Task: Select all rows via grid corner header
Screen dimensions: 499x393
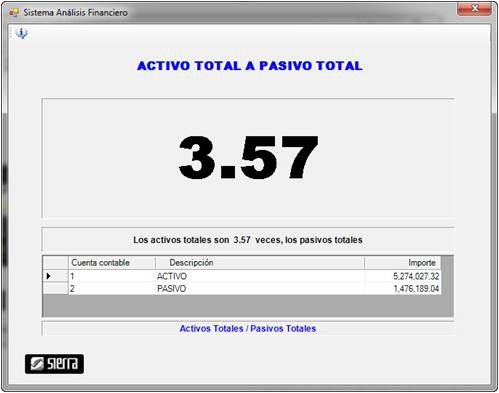Action: pyautogui.click(x=55, y=263)
